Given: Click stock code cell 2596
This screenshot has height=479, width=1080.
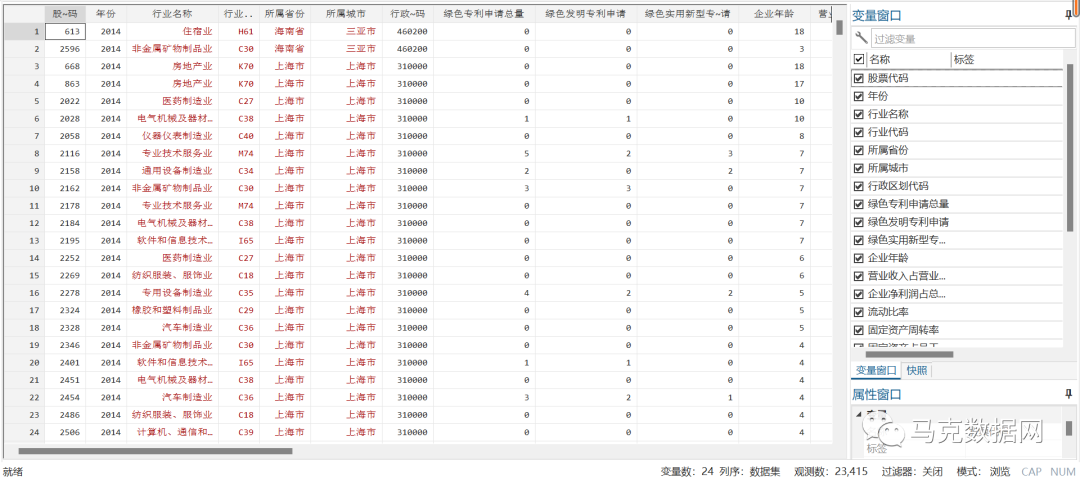Looking at the screenshot, I should tap(65, 49).
